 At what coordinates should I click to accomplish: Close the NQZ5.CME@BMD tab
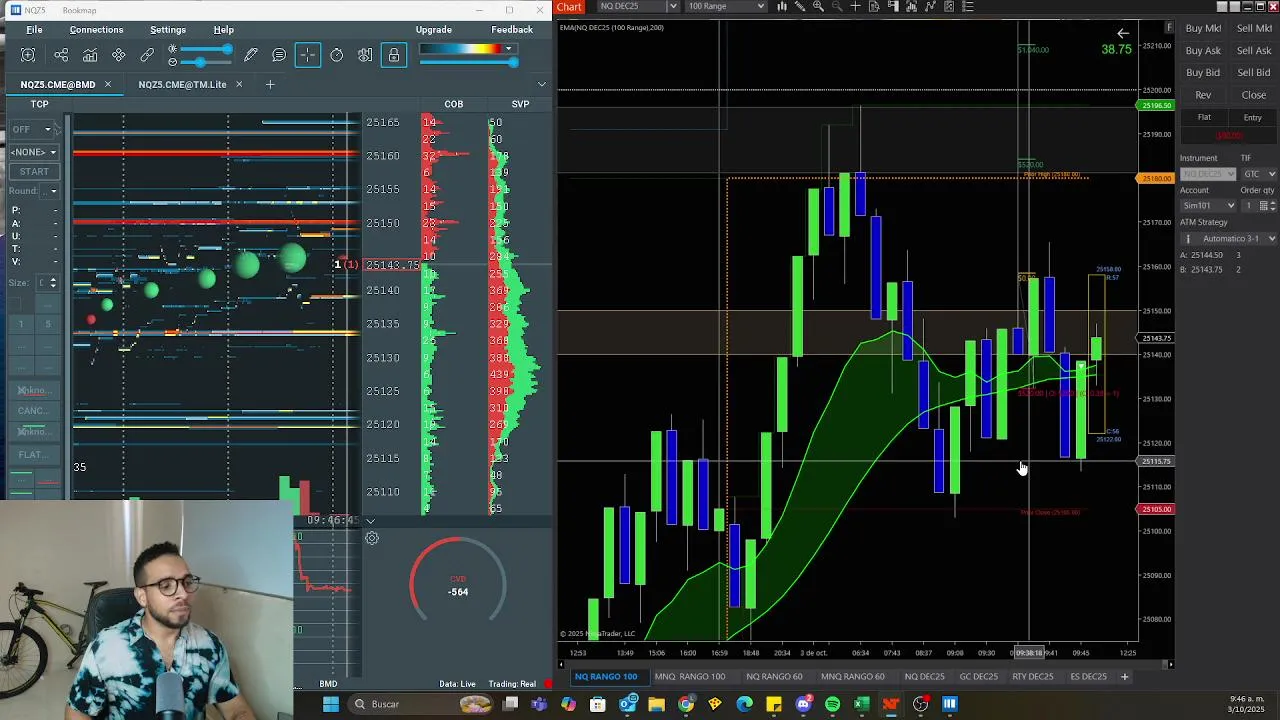click(108, 84)
